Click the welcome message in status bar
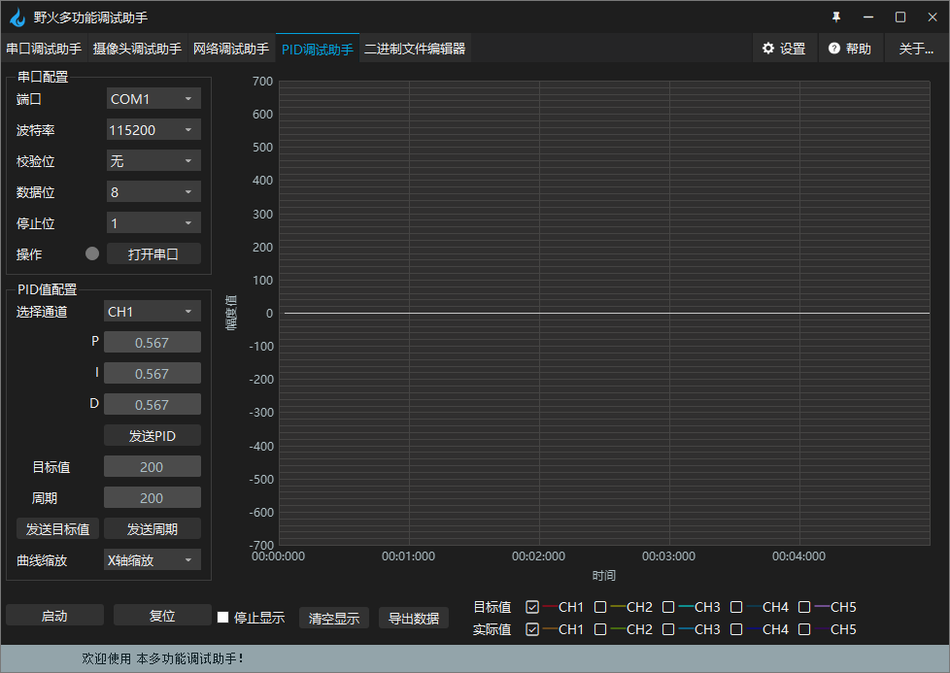The height and width of the screenshot is (673, 950). 162,658
